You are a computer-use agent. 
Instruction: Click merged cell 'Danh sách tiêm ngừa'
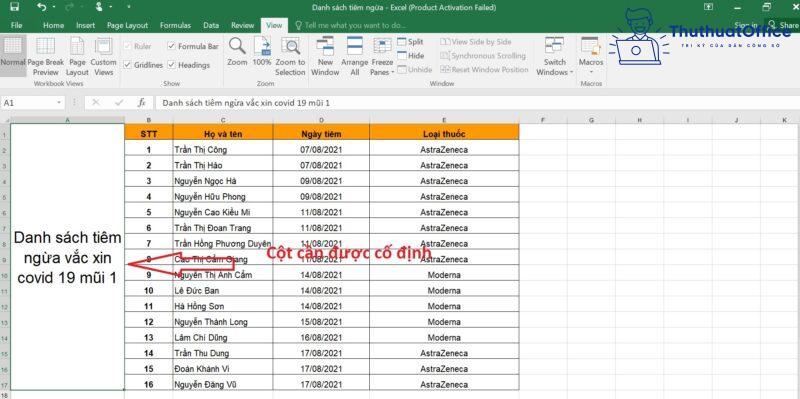[x=67, y=258]
